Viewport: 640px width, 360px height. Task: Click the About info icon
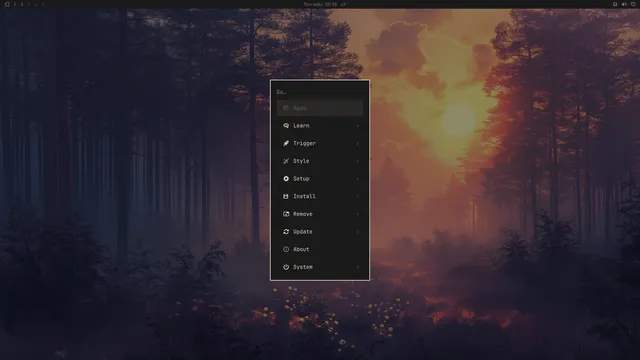pos(286,249)
